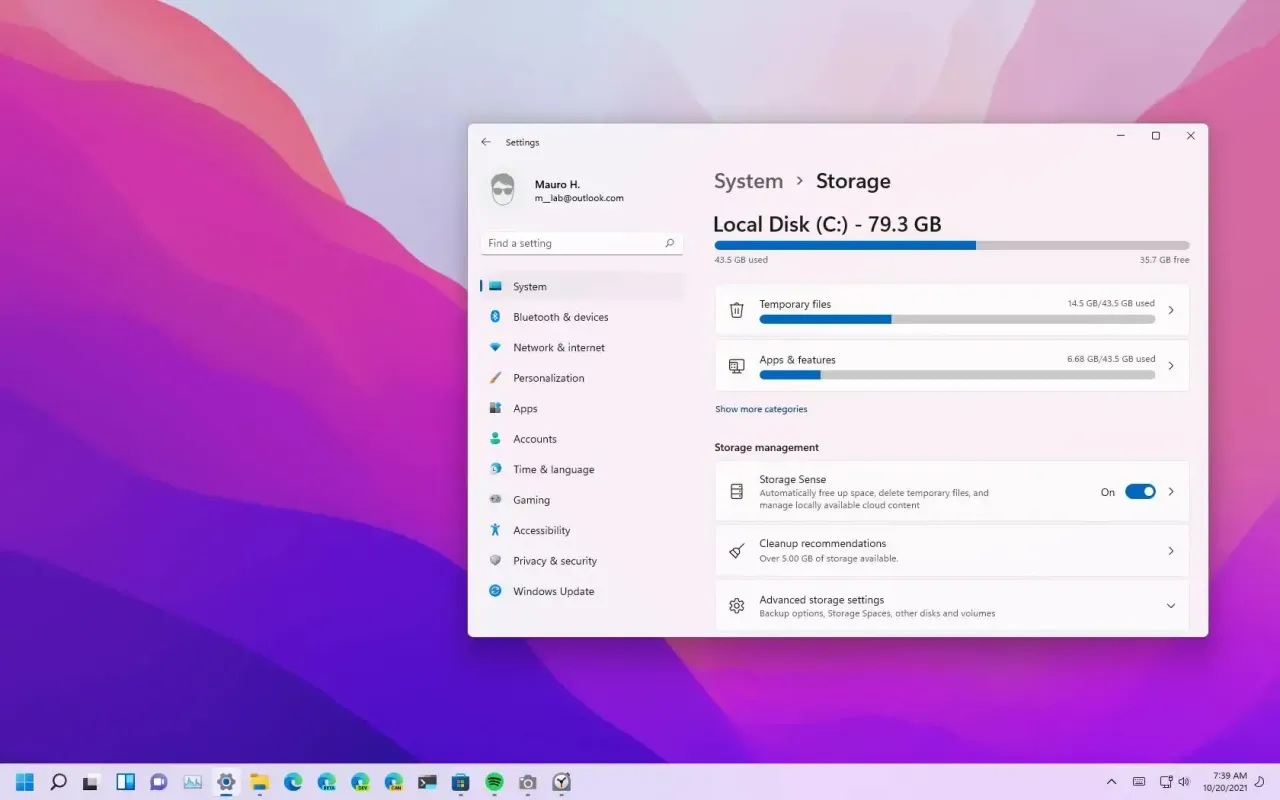Click the Storage Sense drive icon
This screenshot has height=800, width=1280.
737,492
